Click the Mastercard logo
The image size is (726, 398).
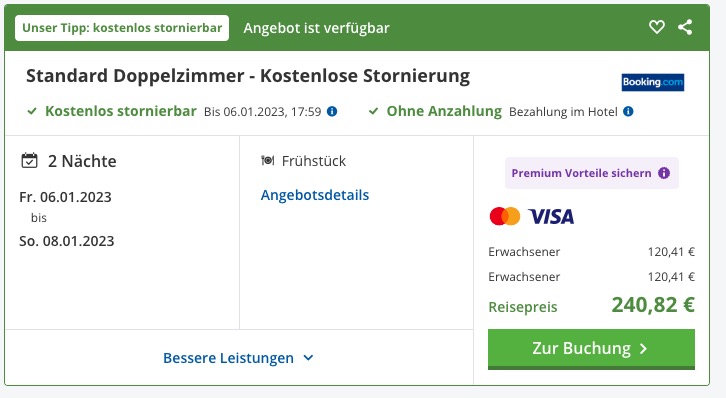coord(505,216)
